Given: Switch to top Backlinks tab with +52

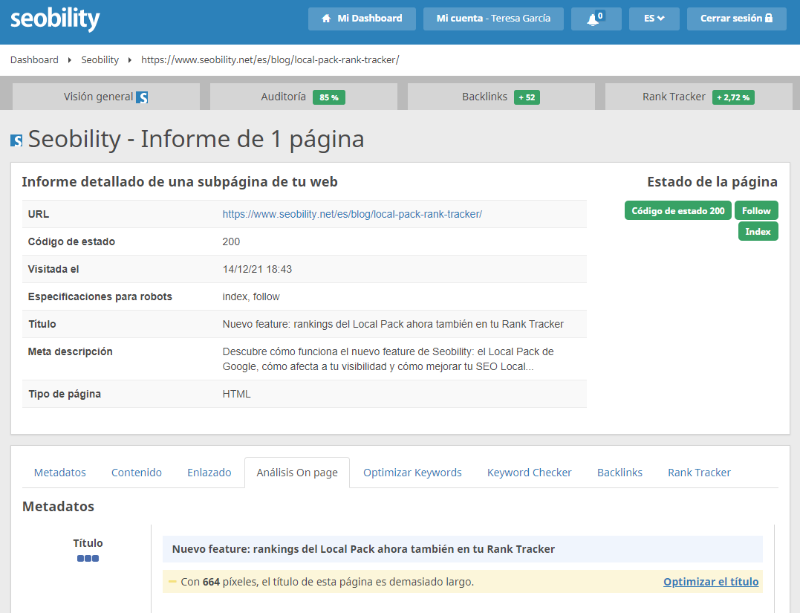Looking at the screenshot, I should [x=501, y=96].
